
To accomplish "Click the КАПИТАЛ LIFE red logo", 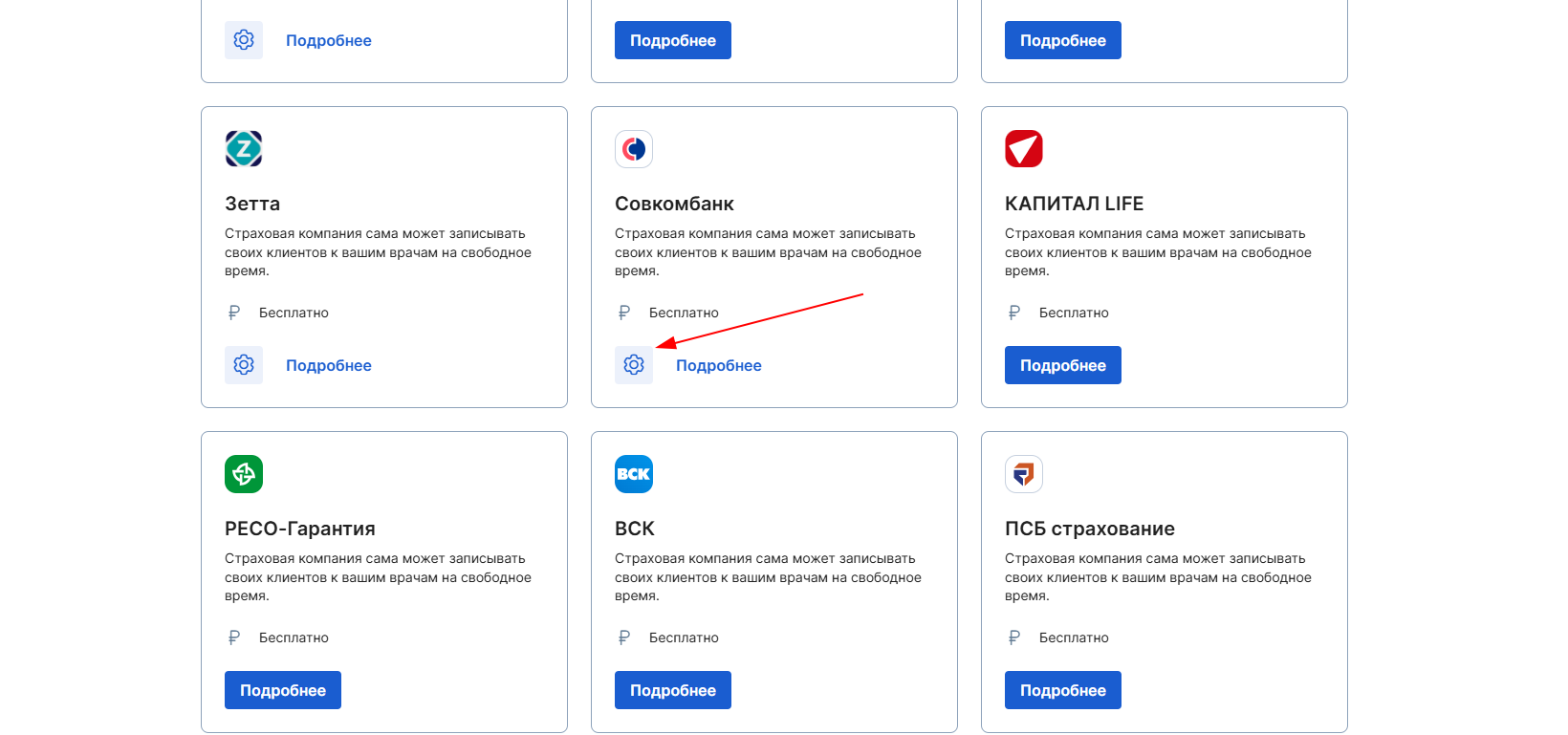I will coord(1024,149).
